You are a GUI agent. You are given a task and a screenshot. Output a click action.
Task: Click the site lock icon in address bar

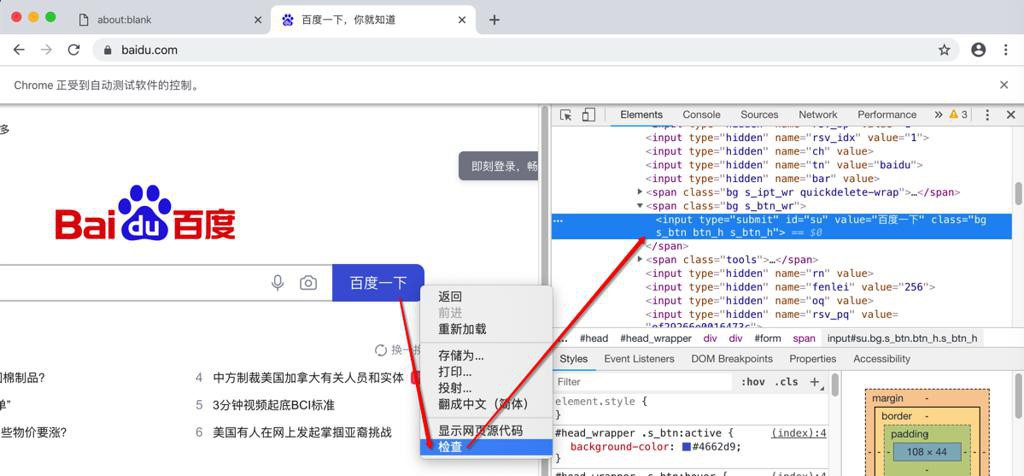(x=108, y=50)
